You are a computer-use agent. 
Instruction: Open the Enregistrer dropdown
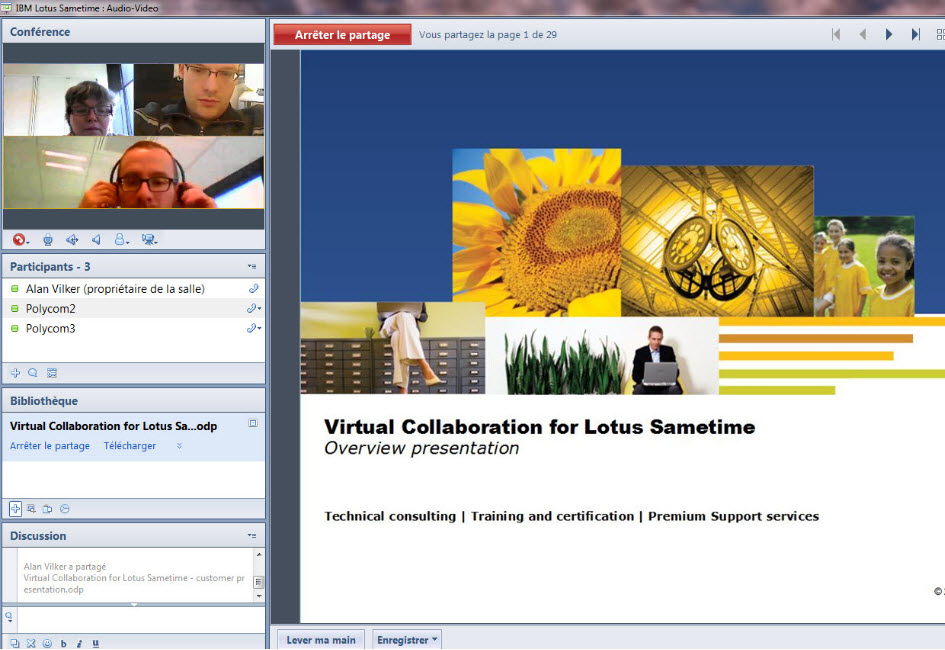[x=407, y=640]
